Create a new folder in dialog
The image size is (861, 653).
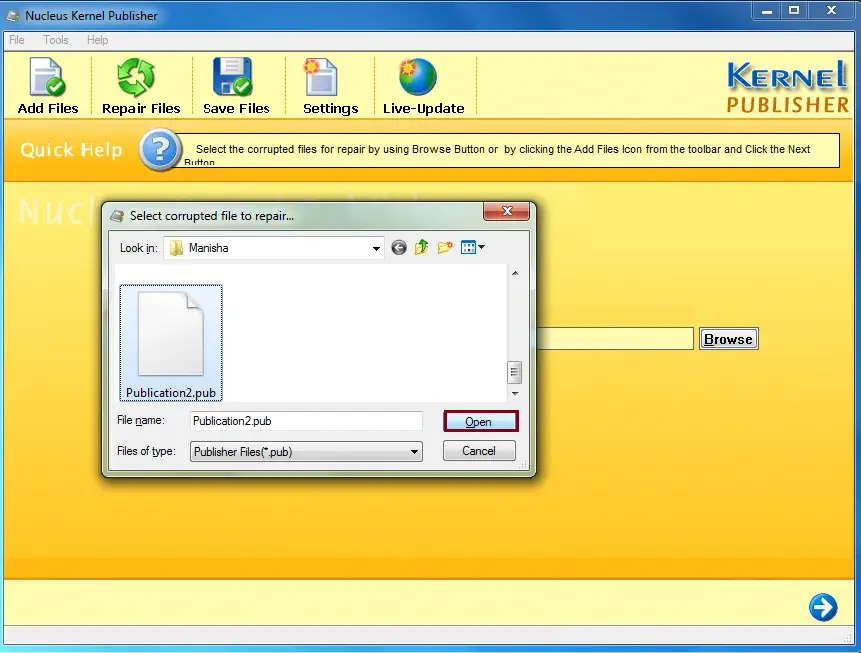click(x=445, y=247)
